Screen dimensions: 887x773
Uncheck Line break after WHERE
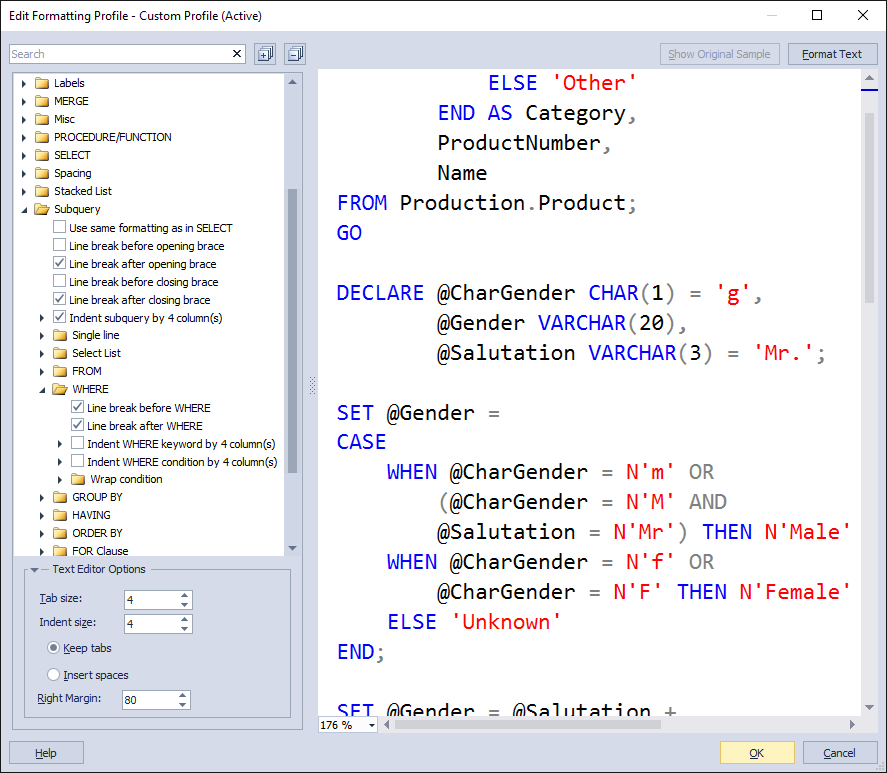point(77,426)
